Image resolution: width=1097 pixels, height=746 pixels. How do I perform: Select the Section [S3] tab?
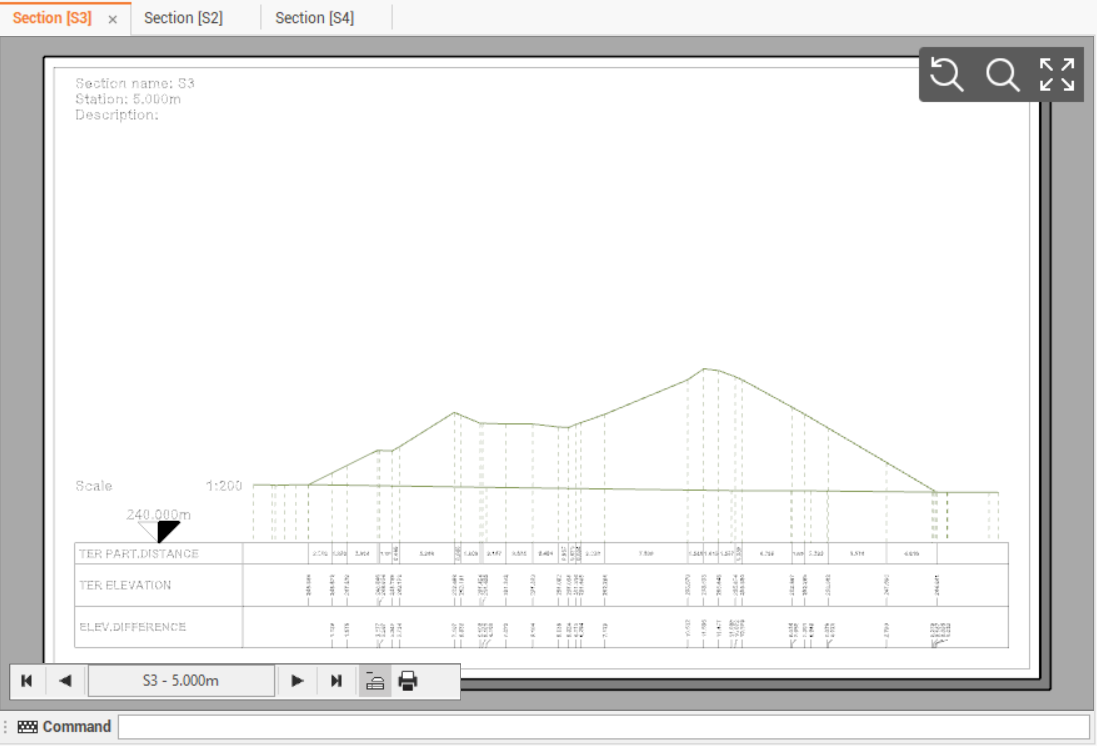(52, 18)
